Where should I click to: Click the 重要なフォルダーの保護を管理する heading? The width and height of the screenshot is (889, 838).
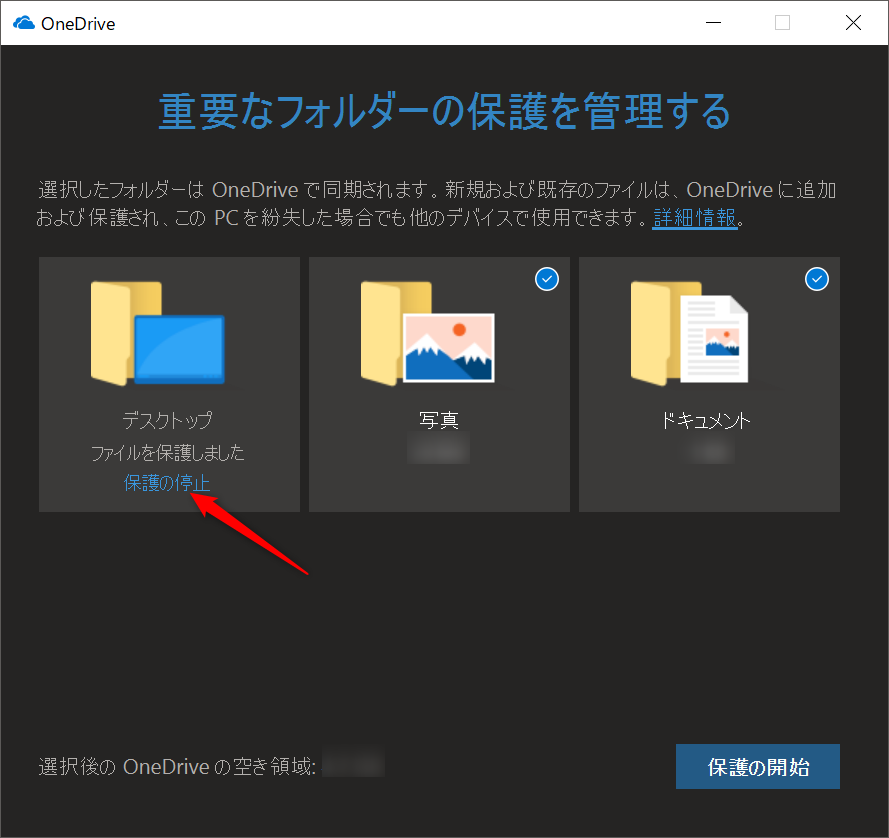tap(444, 112)
